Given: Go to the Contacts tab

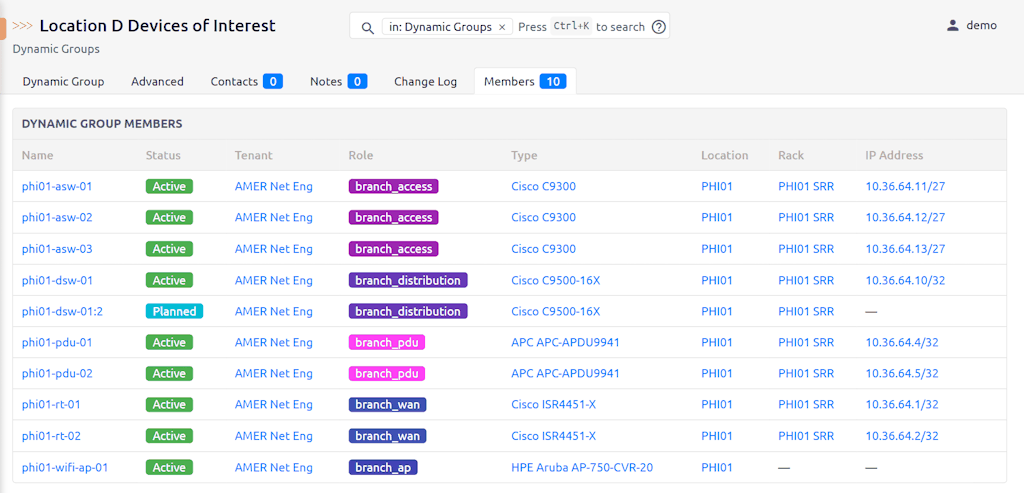Looking at the screenshot, I should coord(246,81).
